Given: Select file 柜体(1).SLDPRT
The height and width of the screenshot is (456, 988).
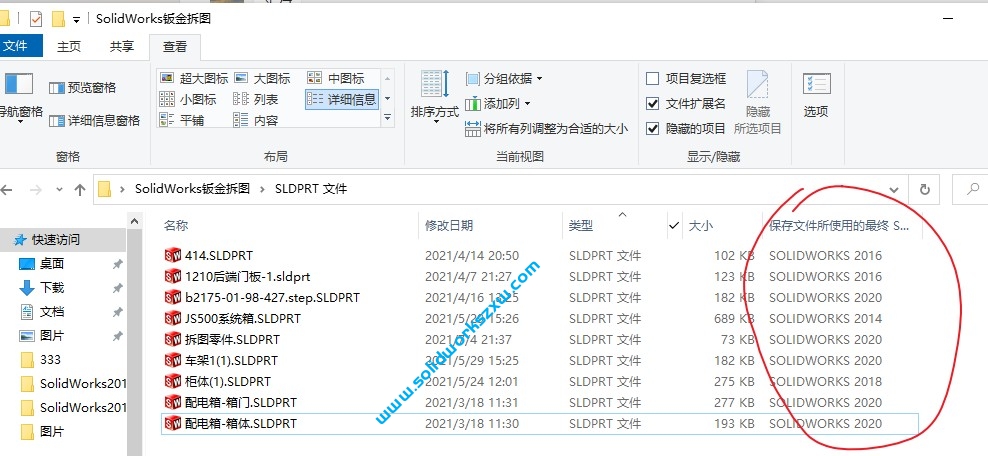Looking at the screenshot, I should pyautogui.click(x=227, y=381).
